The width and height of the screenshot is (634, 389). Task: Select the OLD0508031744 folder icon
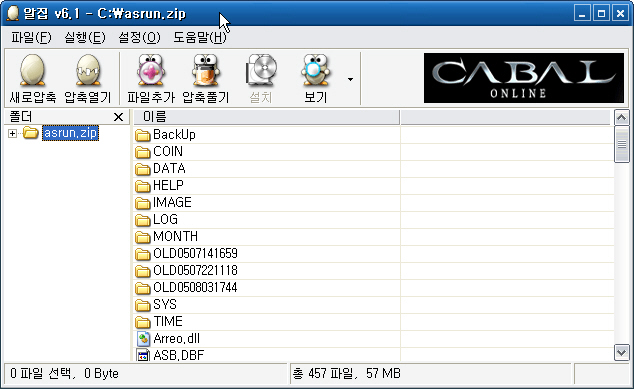[142, 288]
